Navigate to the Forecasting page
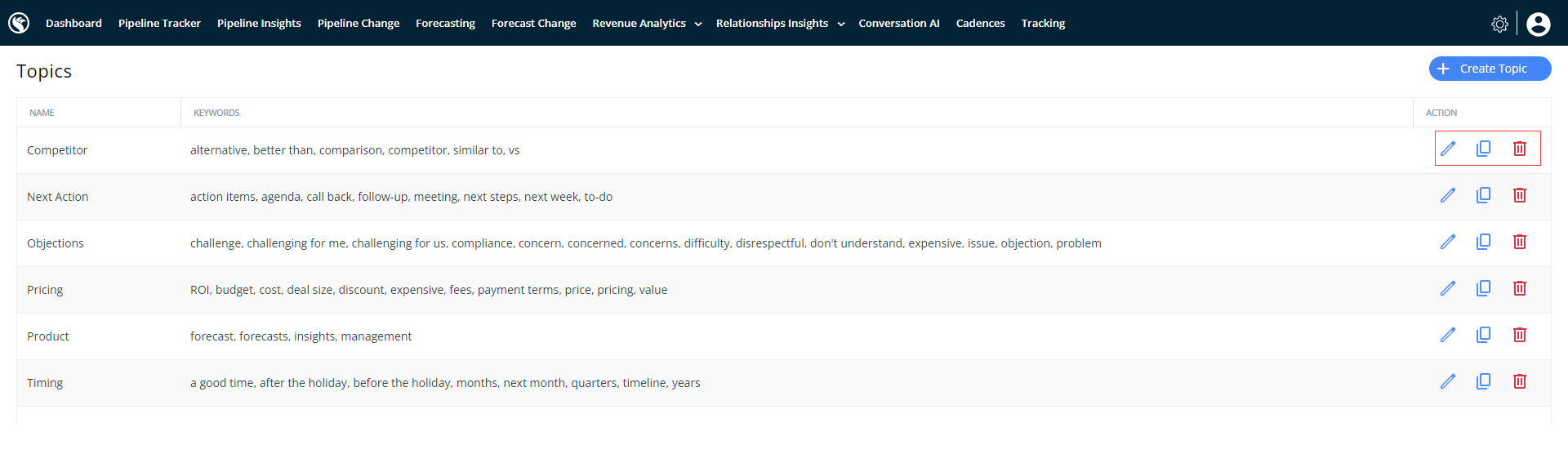 [445, 24]
